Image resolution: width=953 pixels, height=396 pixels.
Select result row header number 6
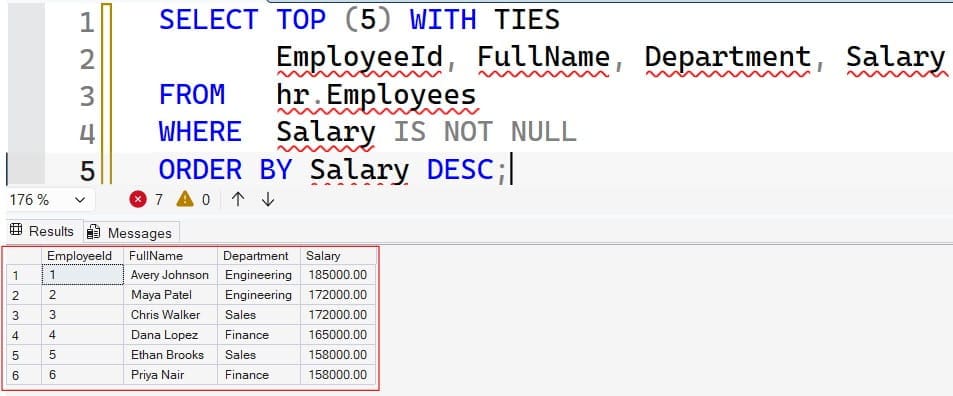[24, 375]
